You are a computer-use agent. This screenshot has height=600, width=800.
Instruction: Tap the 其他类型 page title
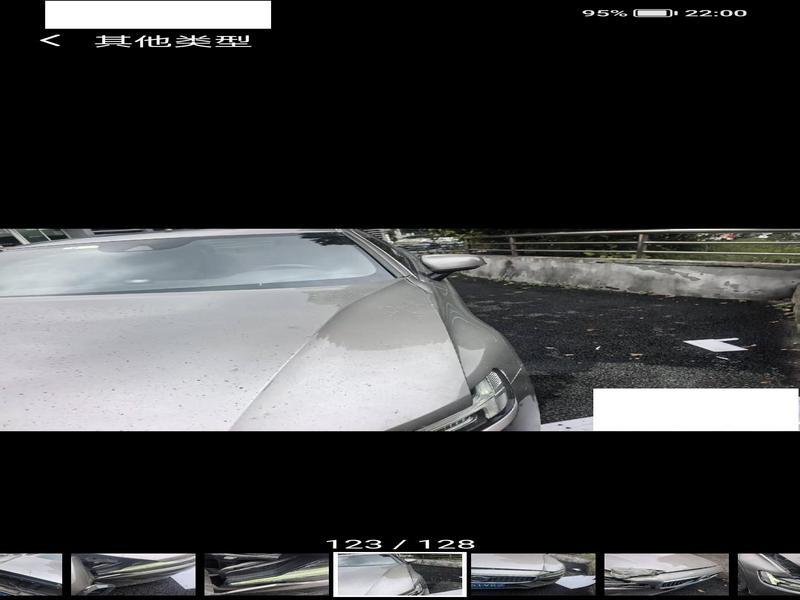pos(172,41)
